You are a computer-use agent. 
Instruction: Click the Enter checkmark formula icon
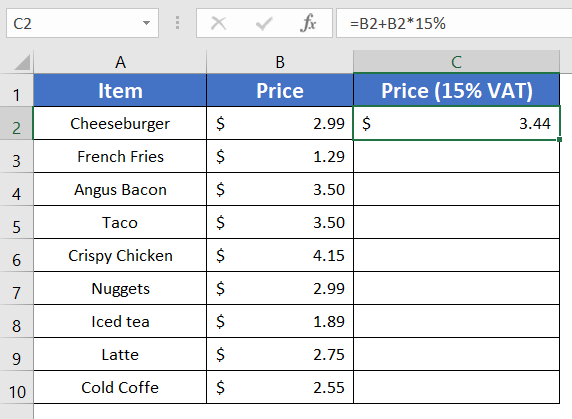264,24
